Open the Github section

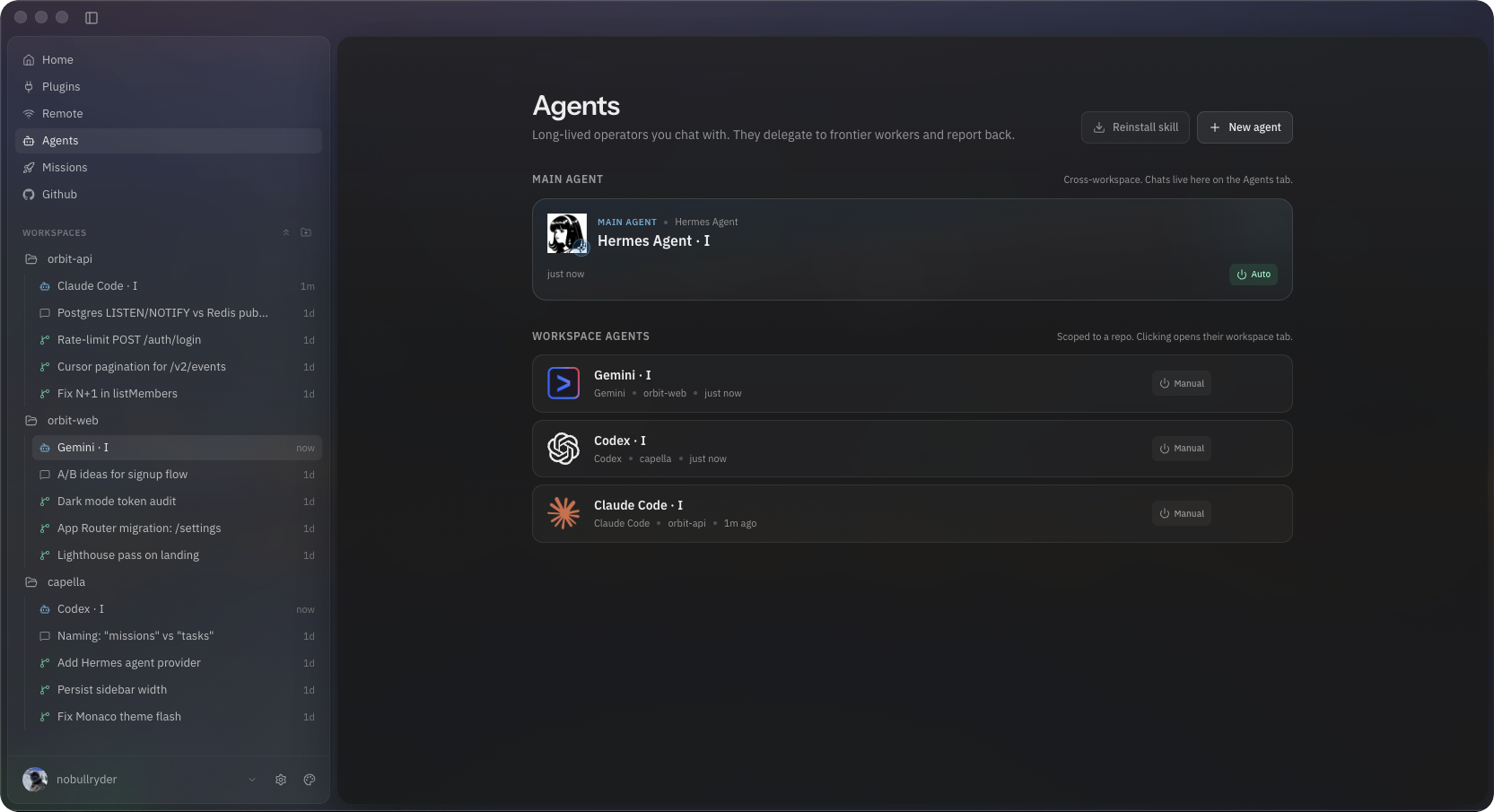169,195
